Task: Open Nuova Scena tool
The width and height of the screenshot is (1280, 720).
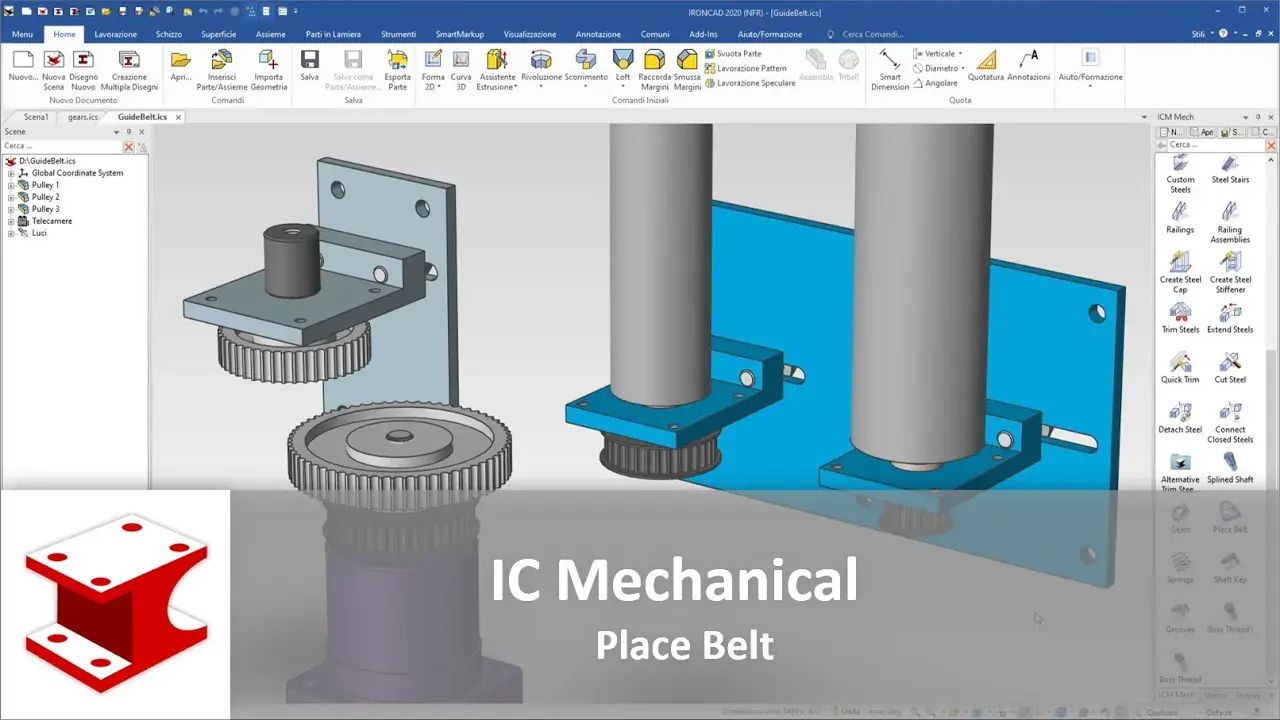Action: [53, 70]
